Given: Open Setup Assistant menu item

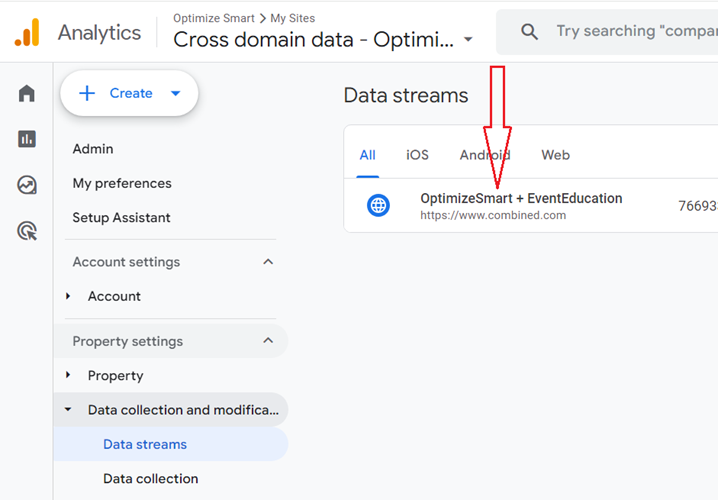Looking at the screenshot, I should coord(121,217).
